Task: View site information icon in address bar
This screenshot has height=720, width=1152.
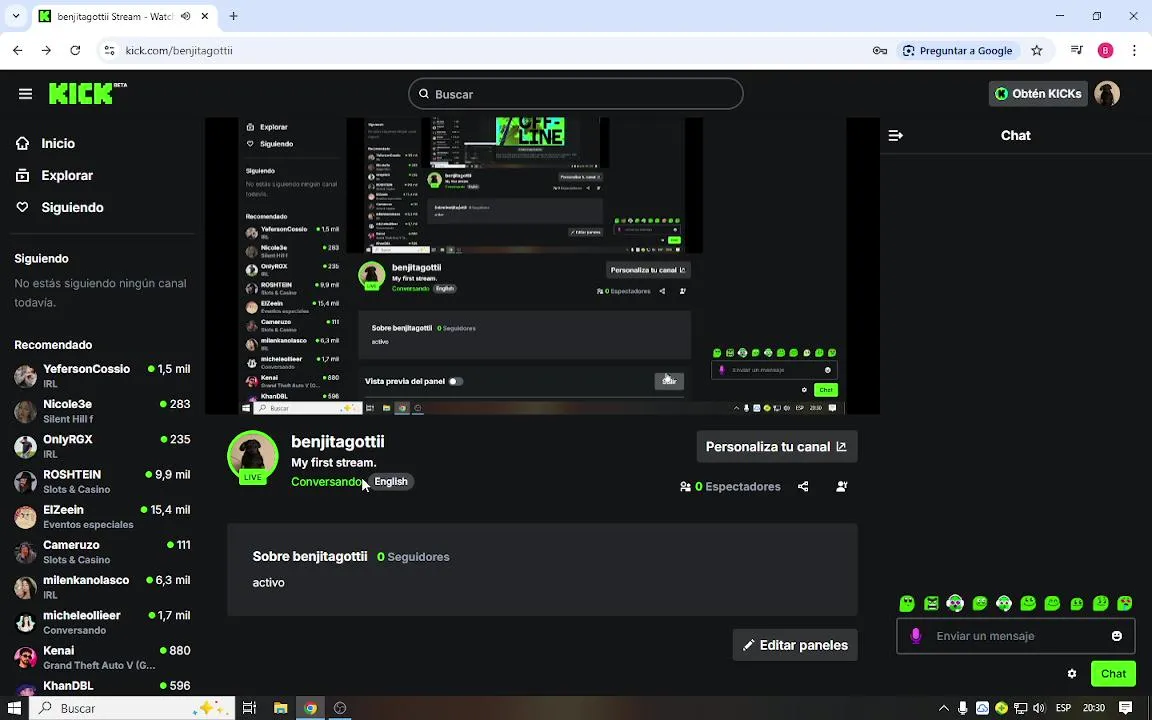Action: (109, 51)
